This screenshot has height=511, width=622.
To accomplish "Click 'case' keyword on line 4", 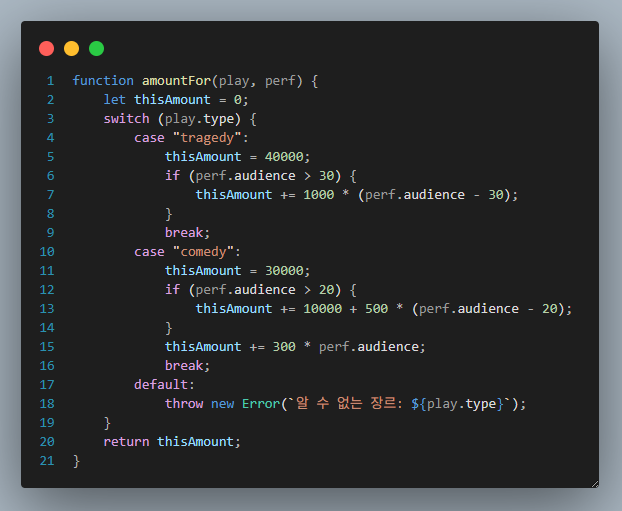I will 149,138.
